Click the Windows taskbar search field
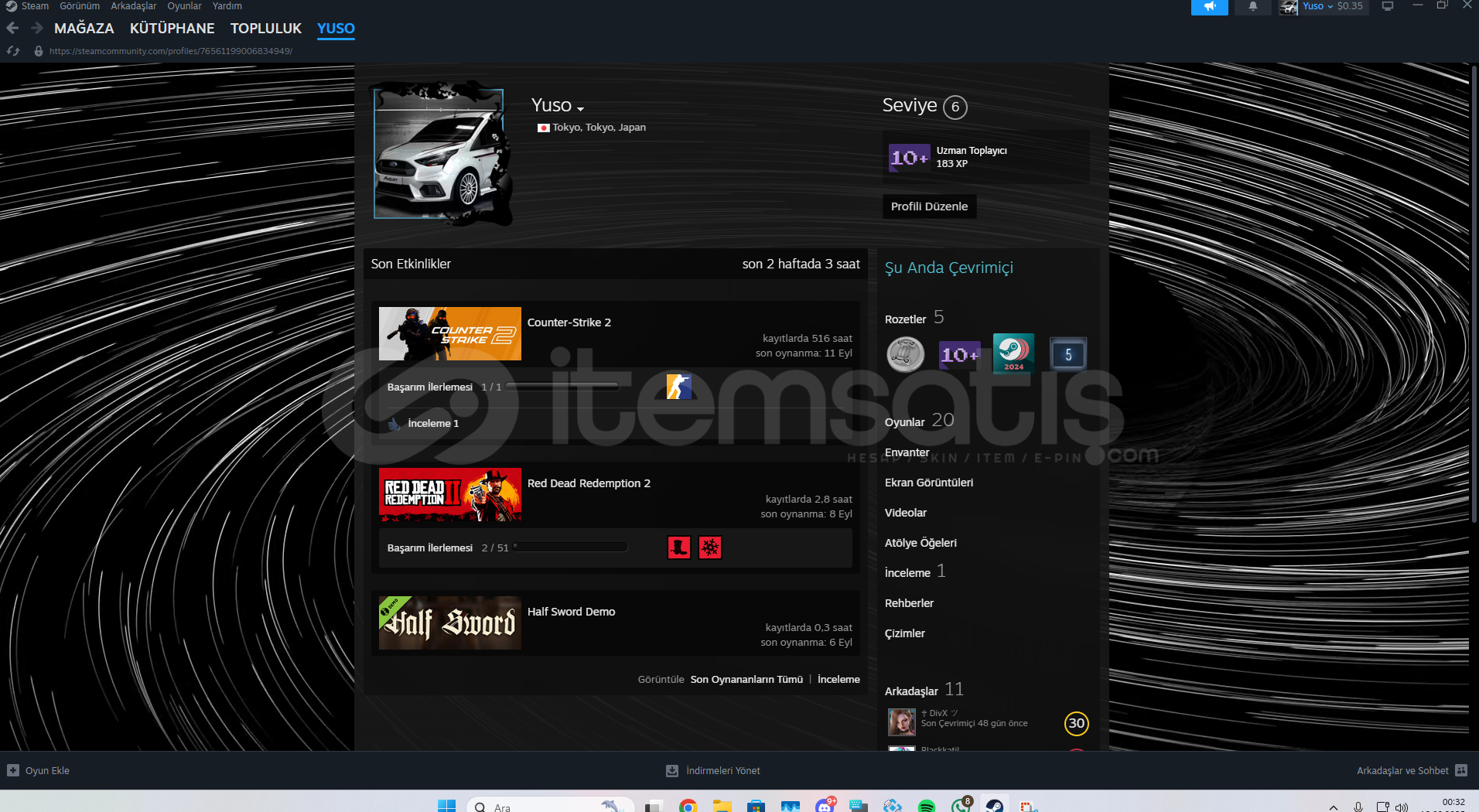The height and width of the screenshot is (812, 1479). pos(551,806)
